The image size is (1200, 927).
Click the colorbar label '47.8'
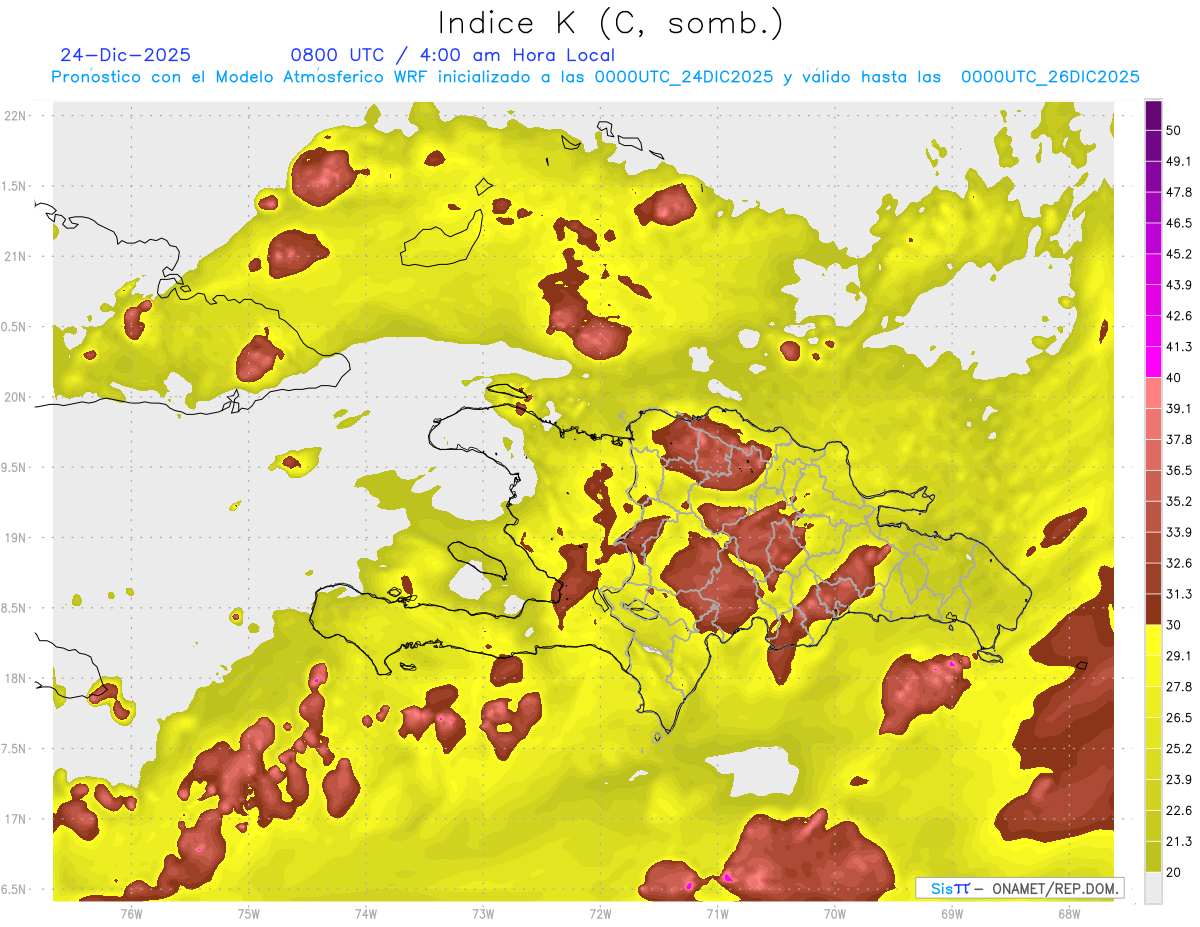coord(1179,192)
